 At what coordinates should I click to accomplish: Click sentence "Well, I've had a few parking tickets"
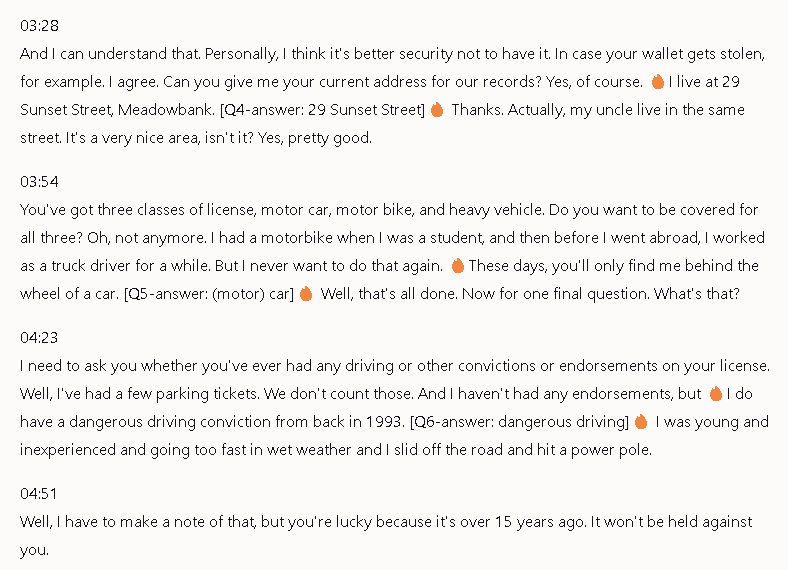(140, 394)
